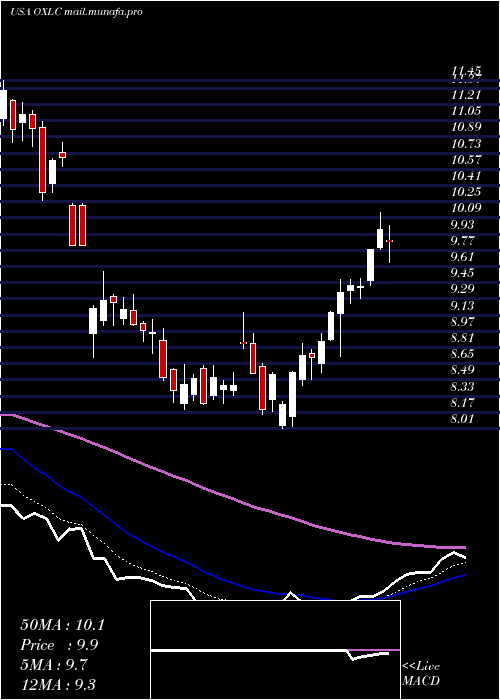Select the '12MA : 9.3' legend entry
Viewport: 500px width, 700px height.
[x=58, y=685]
